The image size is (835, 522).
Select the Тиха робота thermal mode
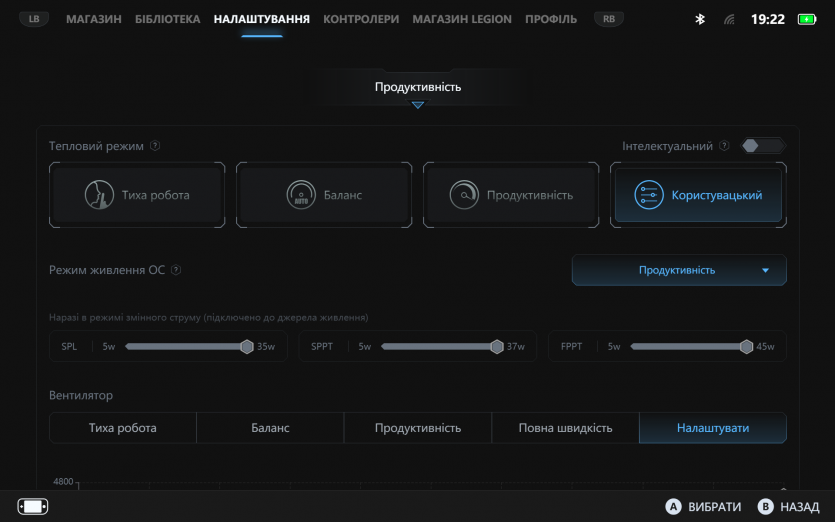(137, 195)
